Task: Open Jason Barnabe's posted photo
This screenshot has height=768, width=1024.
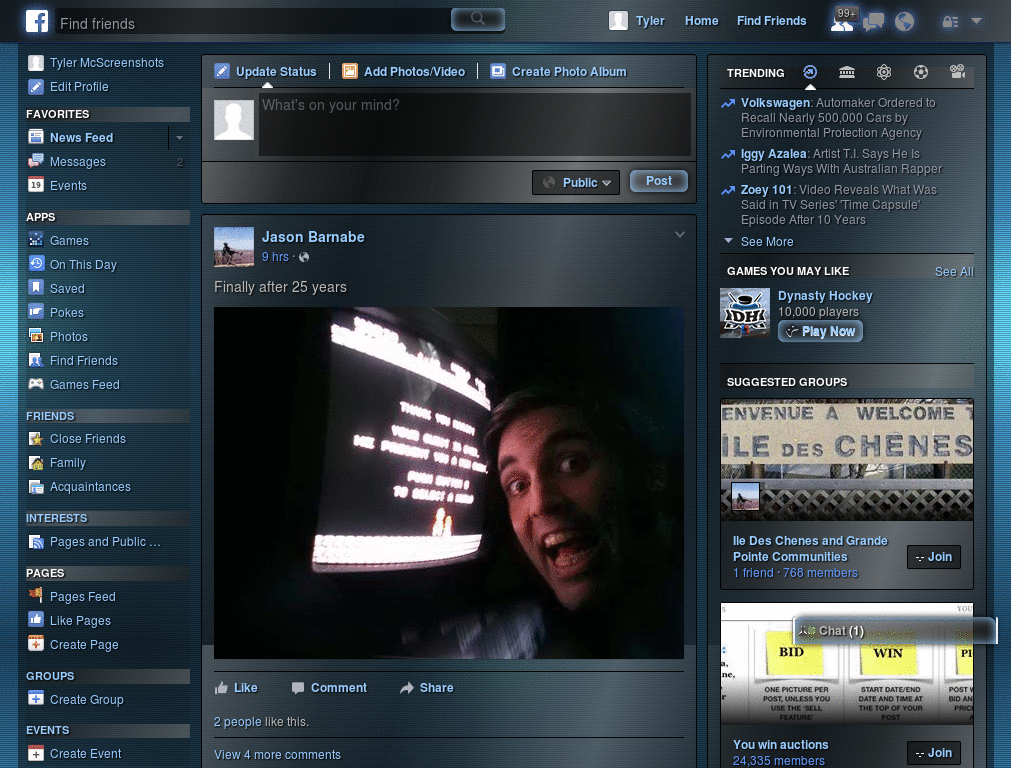Action: tap(449, 483)
